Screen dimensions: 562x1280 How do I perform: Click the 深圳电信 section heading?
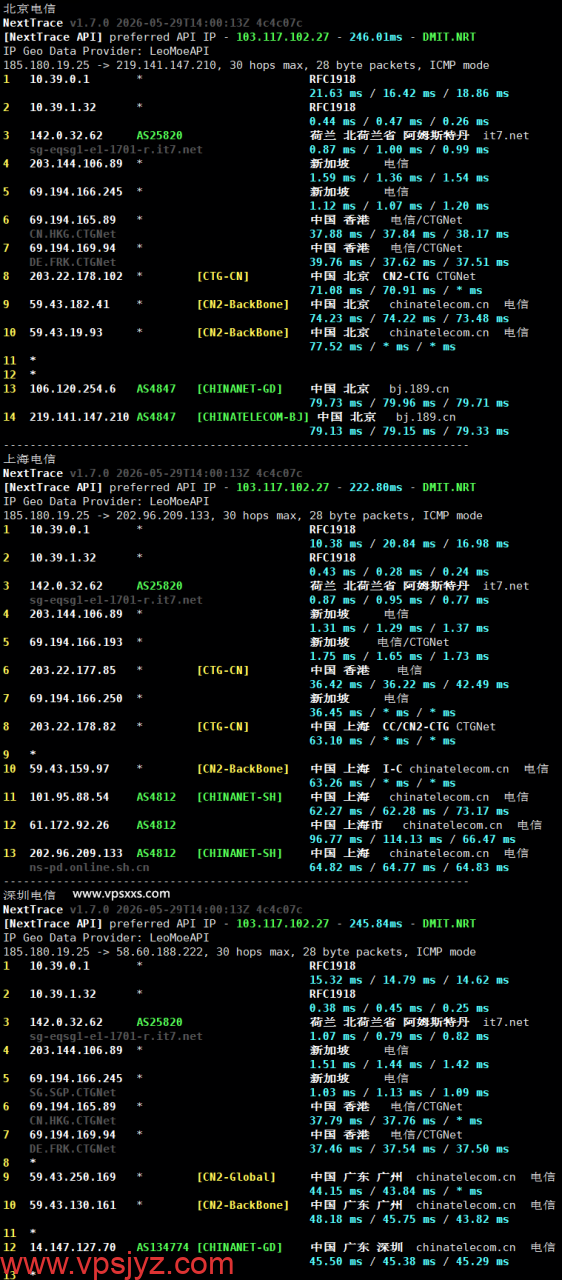coord(29,895)
